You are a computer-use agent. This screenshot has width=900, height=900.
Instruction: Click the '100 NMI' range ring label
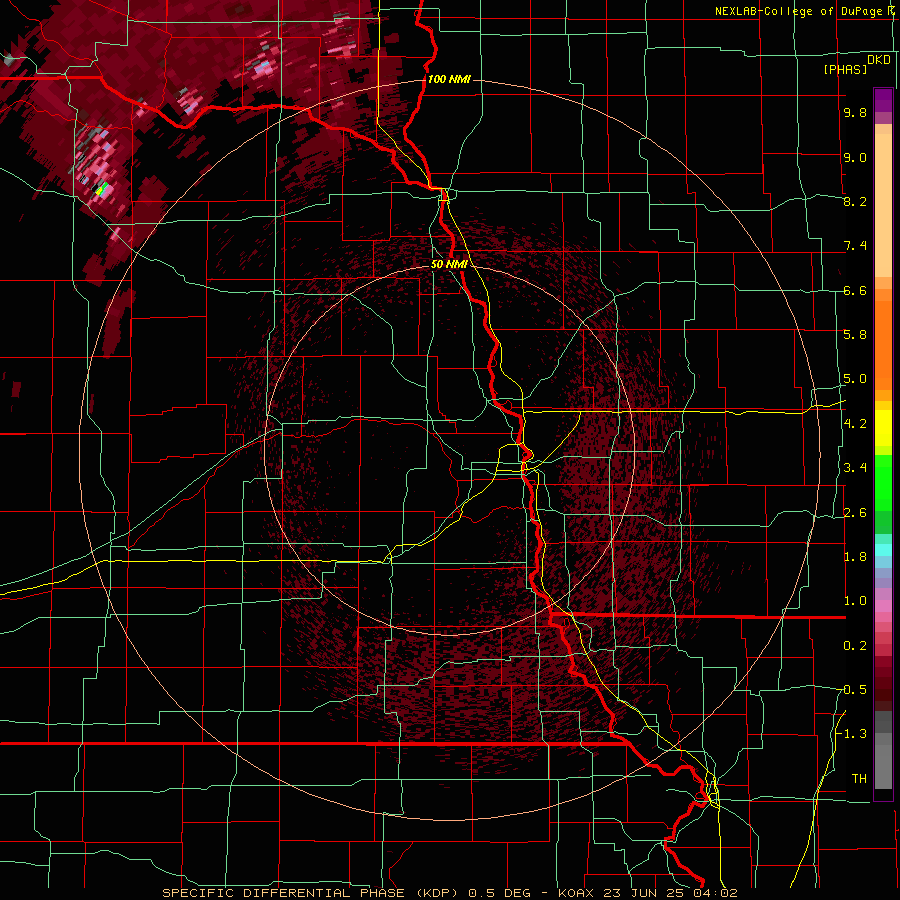coord(449,79)
